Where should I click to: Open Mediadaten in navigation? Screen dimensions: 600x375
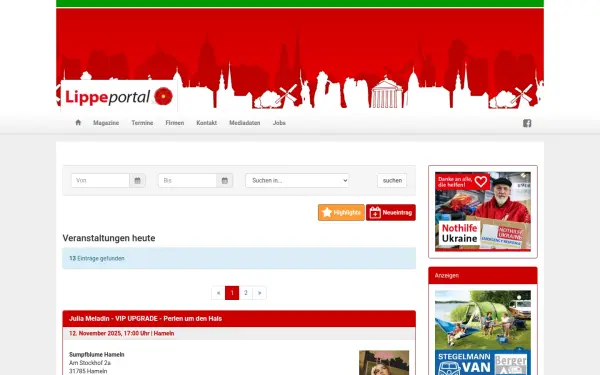245,123
